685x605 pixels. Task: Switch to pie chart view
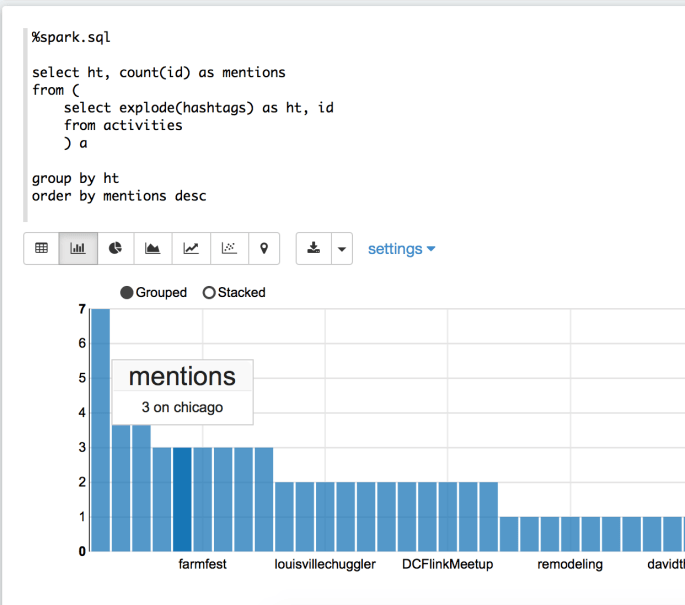tap(115, 249)
